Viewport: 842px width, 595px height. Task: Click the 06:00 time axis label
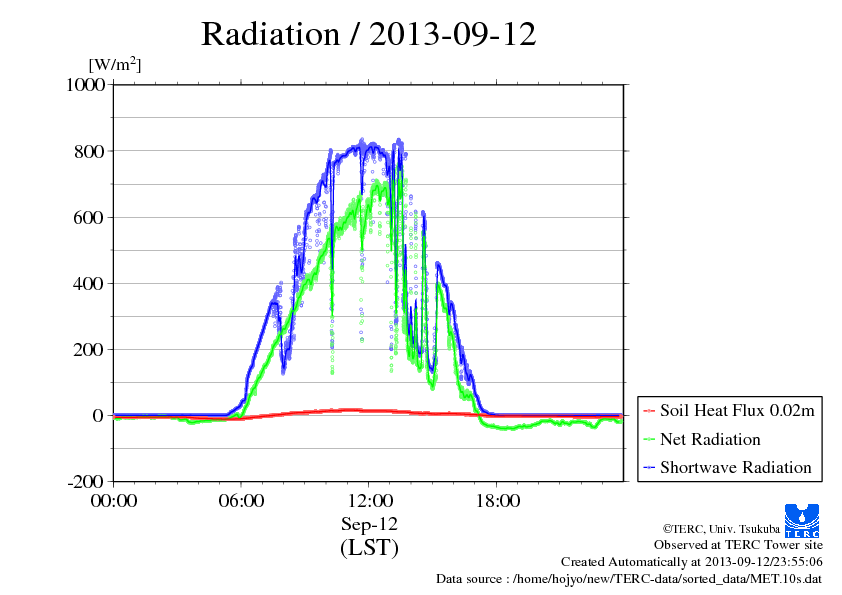tap(241, 501)
